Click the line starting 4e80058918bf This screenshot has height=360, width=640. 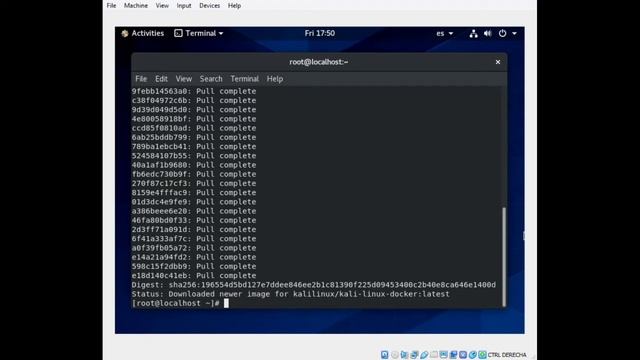(194, 119)
